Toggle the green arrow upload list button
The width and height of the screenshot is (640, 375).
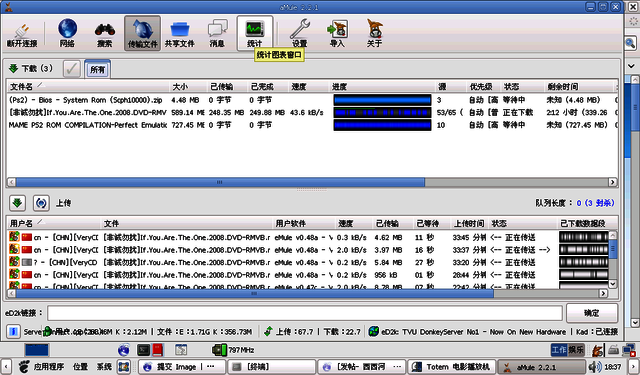[x=17, y=203]
